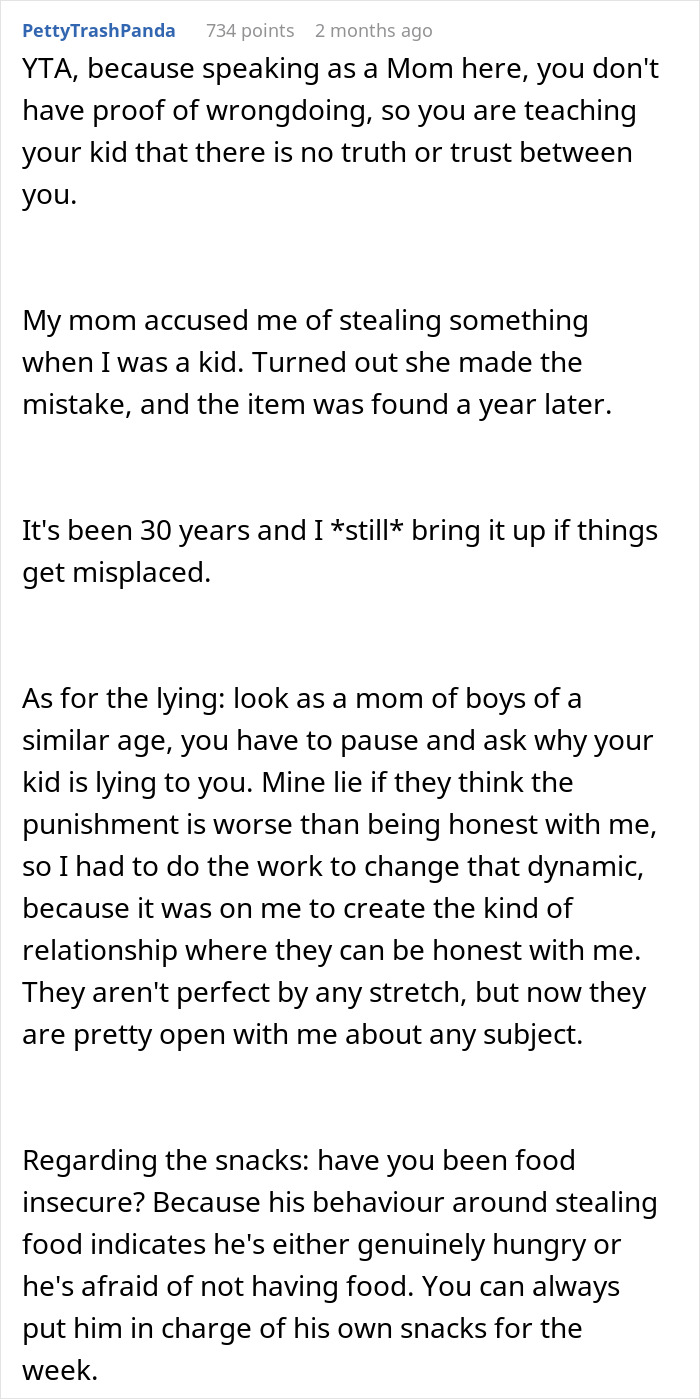Click the final word "week."

click(60, 1371)
